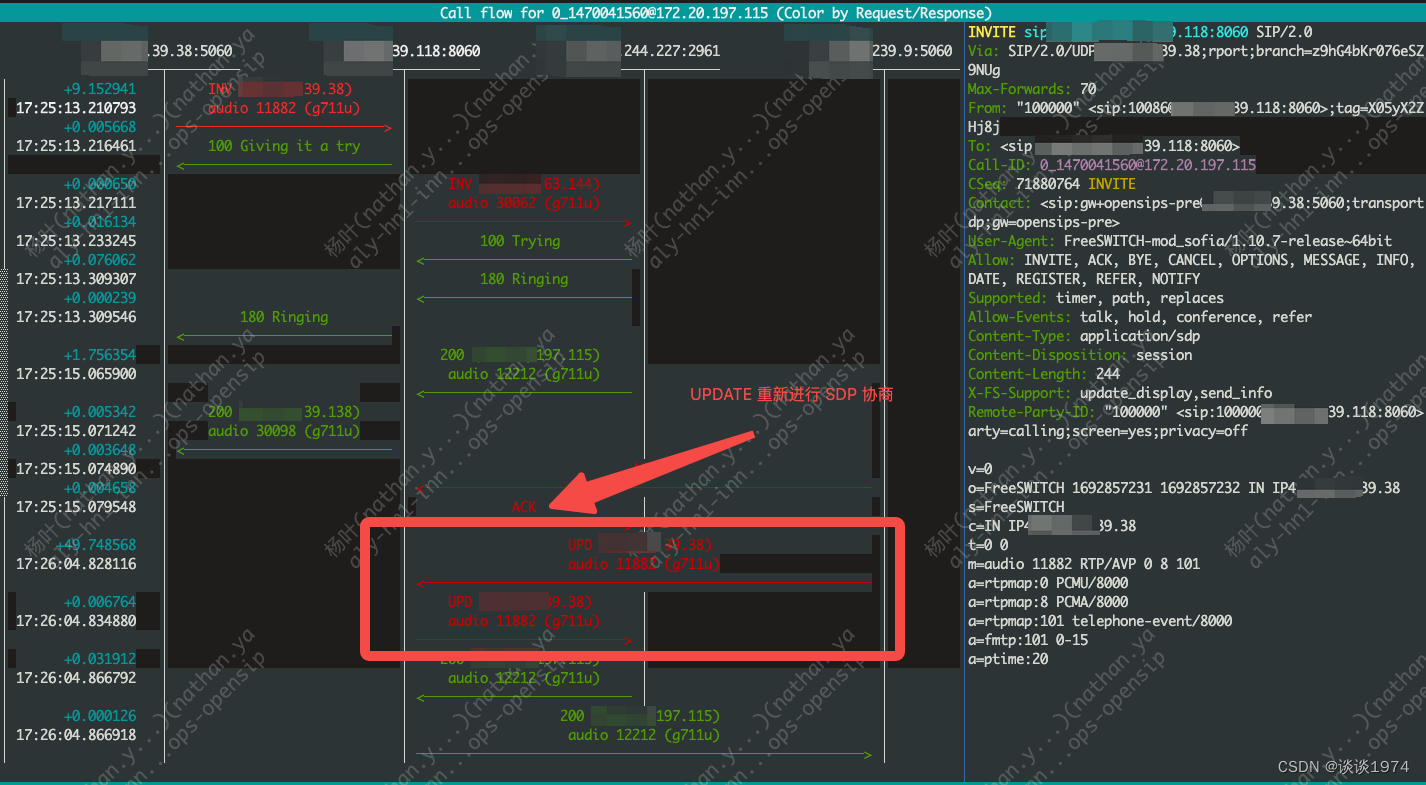Click timestamp 17:26:04.866792

click(76, 678)
